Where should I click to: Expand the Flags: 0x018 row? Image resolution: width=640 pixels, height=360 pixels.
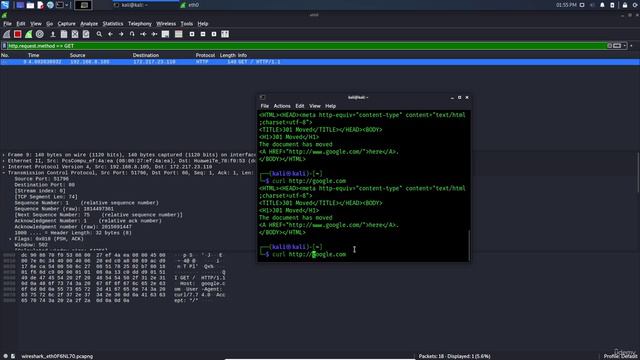tap(10, 239)
